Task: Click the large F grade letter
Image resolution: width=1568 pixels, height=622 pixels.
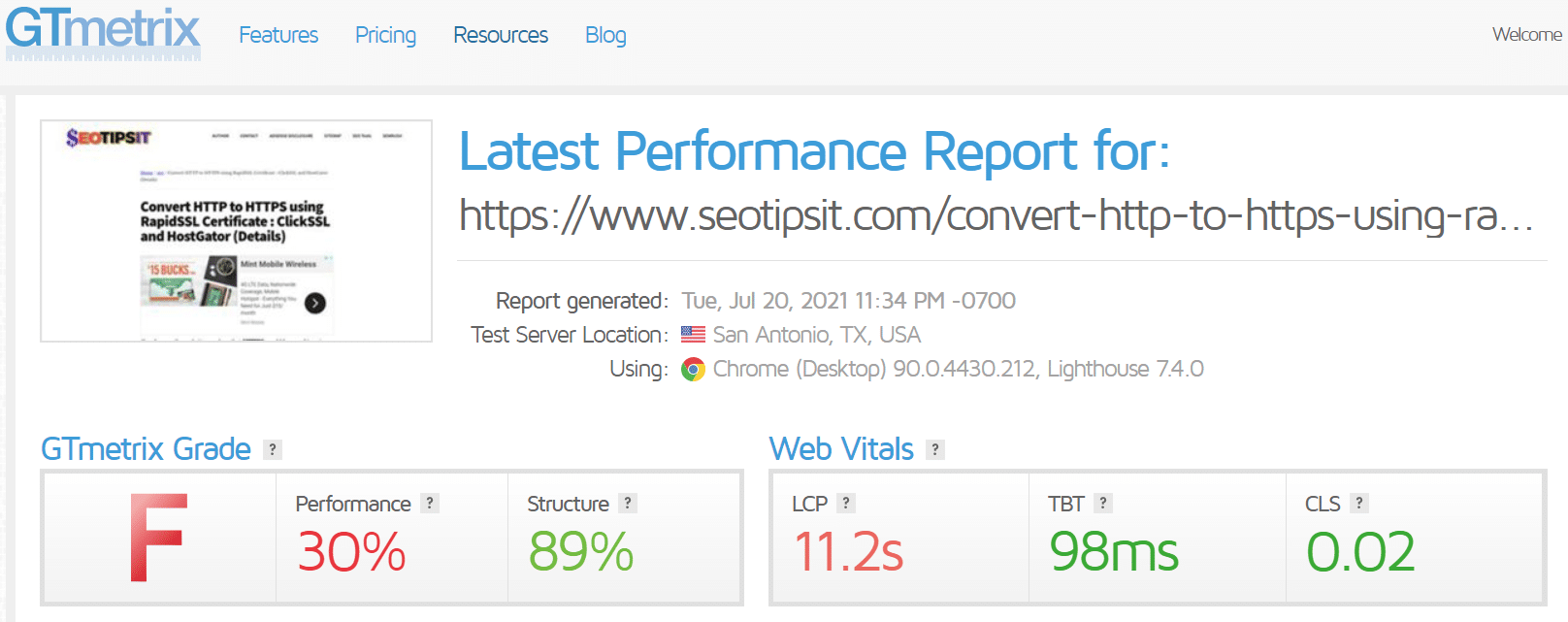Action: (x=155, y=539)
